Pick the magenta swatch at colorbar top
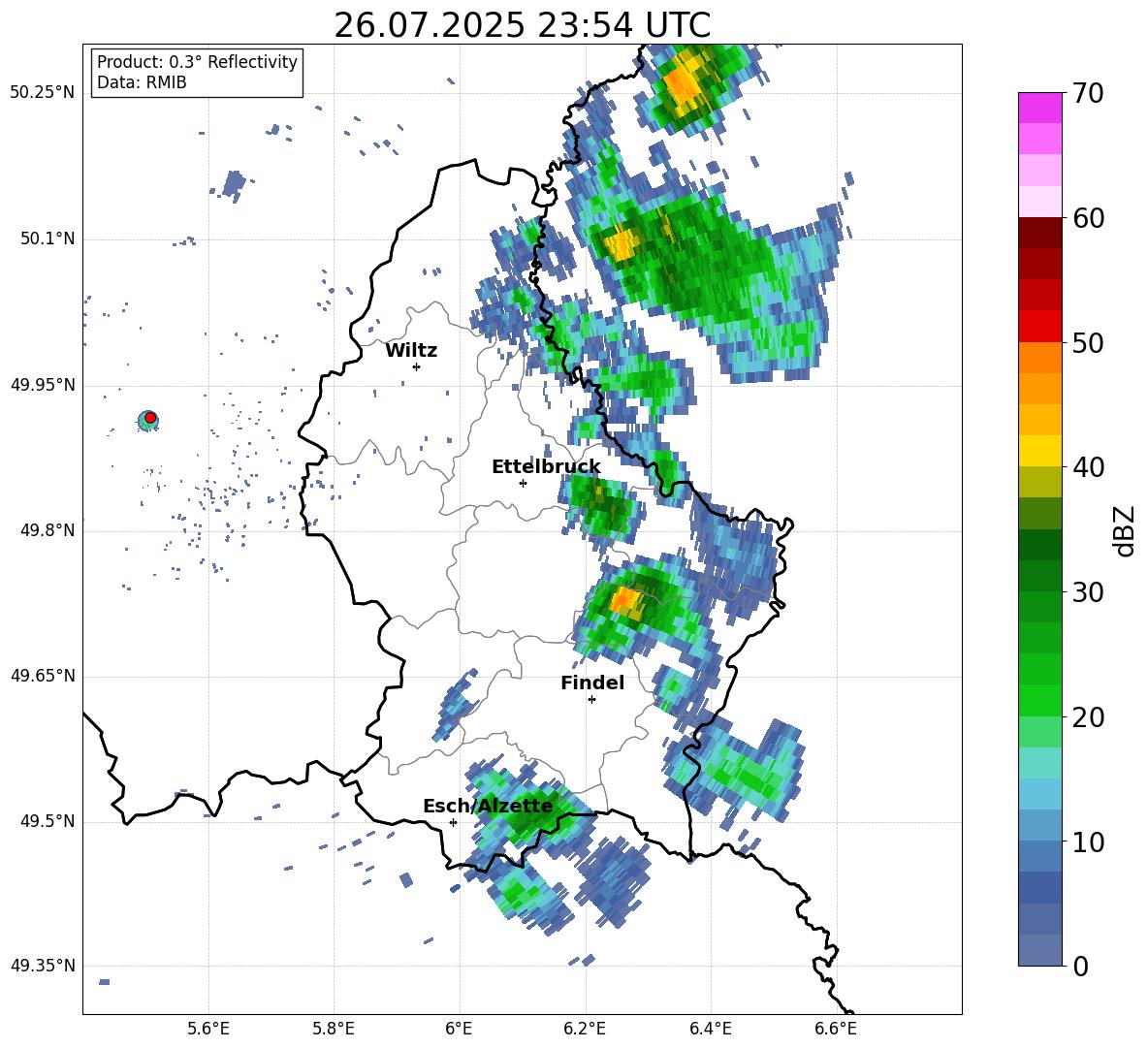 (x=1039, y=109)
